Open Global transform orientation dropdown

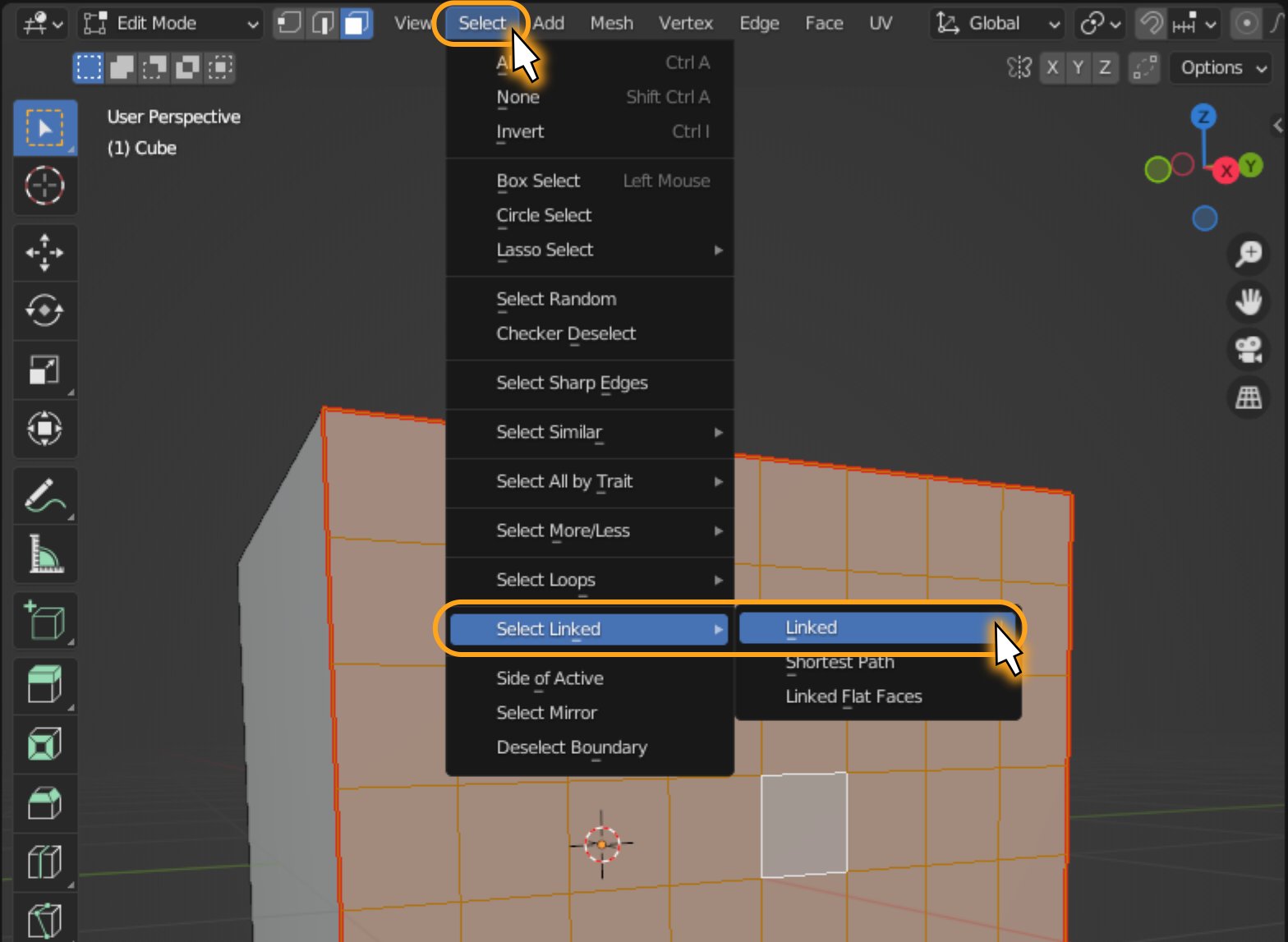997,24
